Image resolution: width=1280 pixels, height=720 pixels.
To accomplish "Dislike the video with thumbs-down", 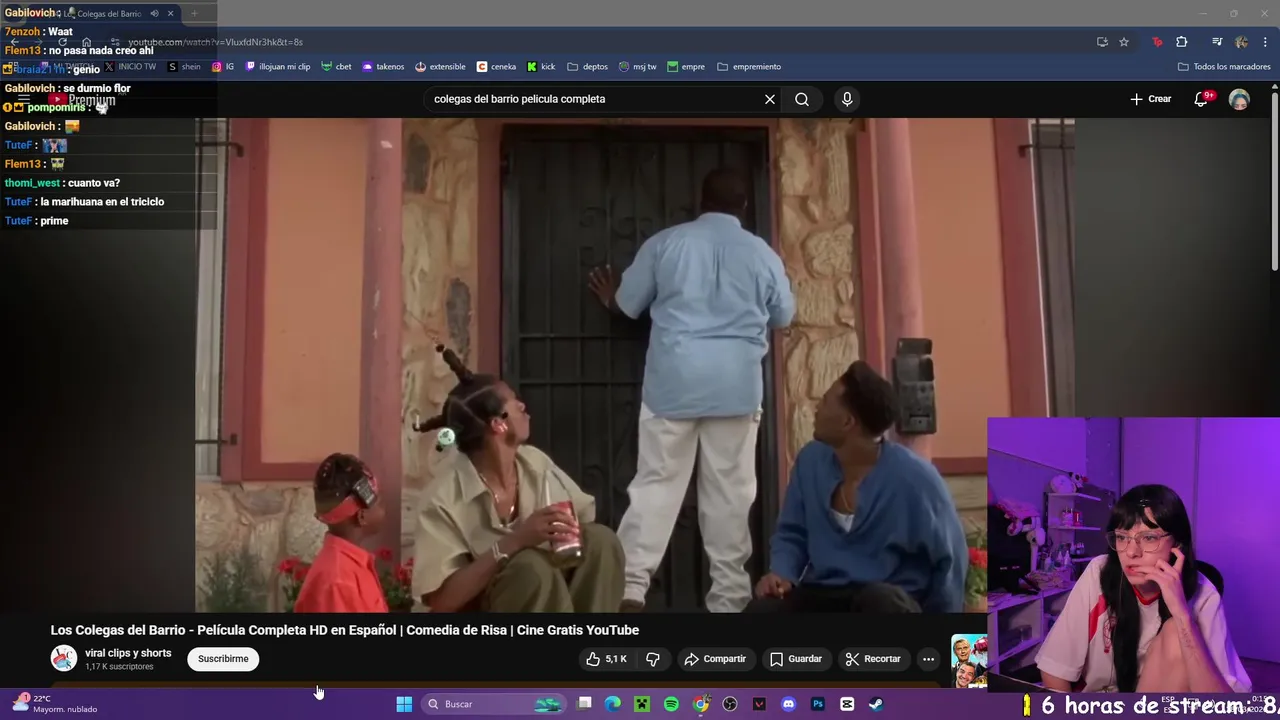I will tap(653, 659).
